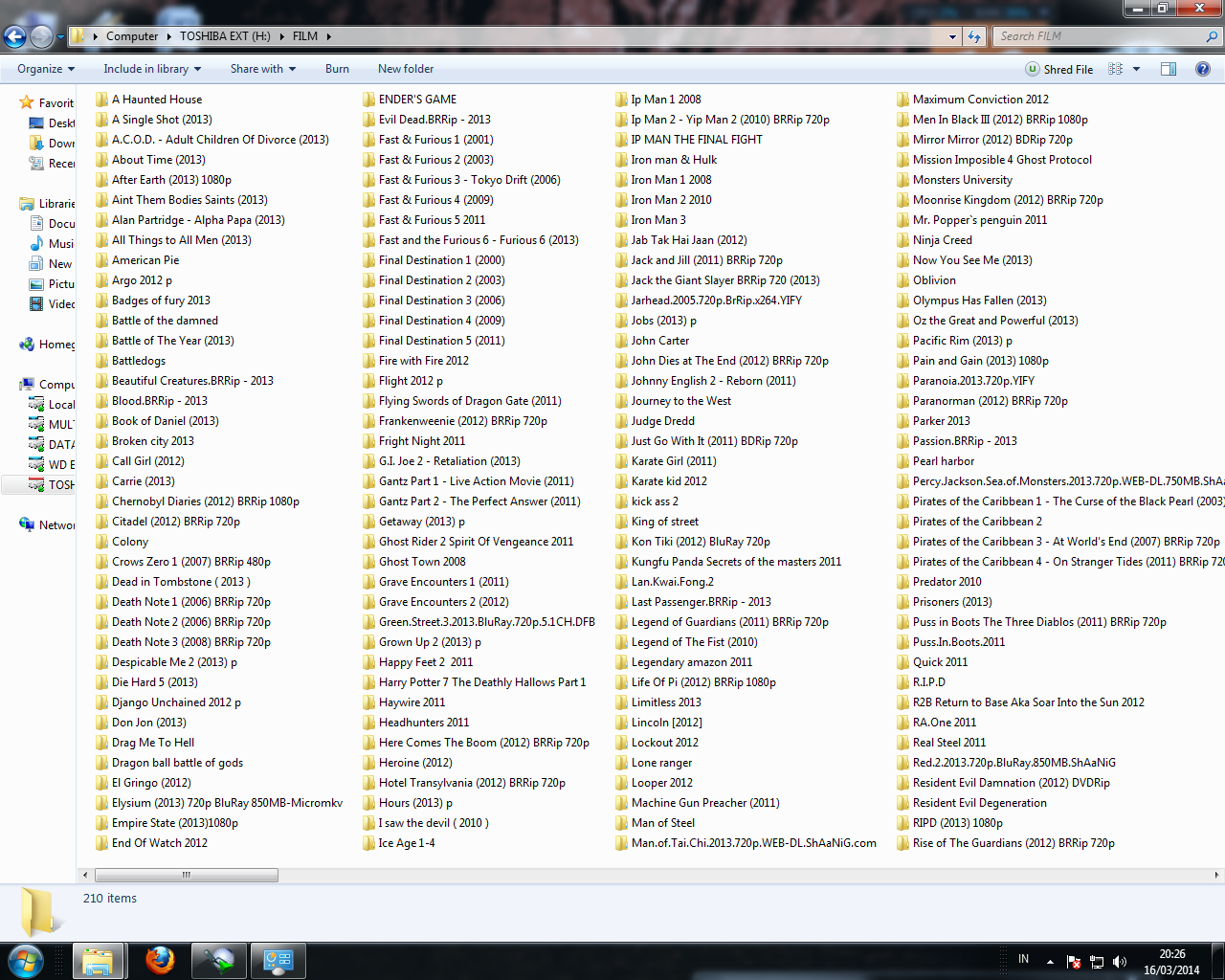The width and height of the screenshot is (1225, 980).
Task: Select the Libraries icon in sidebar
Action: point(27,203)
